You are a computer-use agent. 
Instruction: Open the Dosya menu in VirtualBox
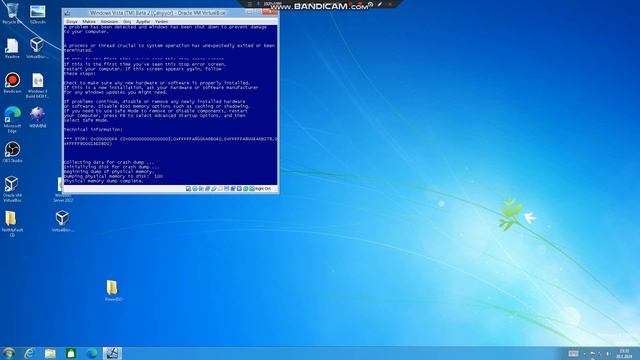click(71, 21)
